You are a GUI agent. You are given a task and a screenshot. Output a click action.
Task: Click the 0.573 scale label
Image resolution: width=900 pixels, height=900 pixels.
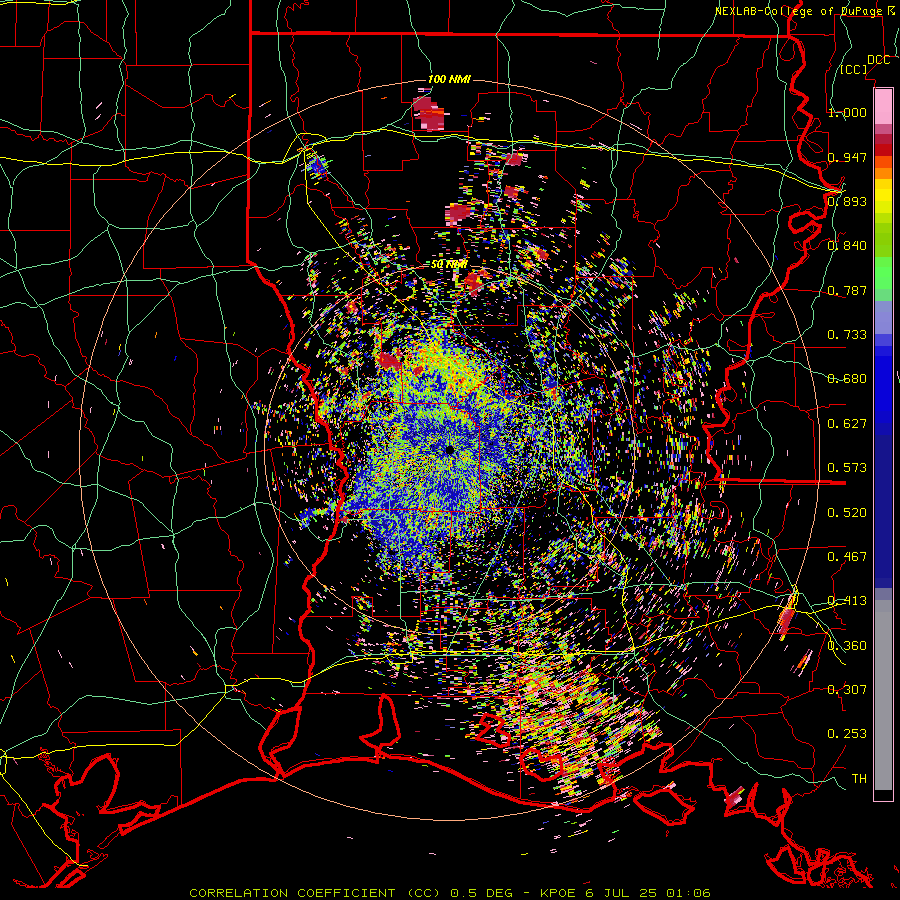pyautogui.click(x=847, y=468)
